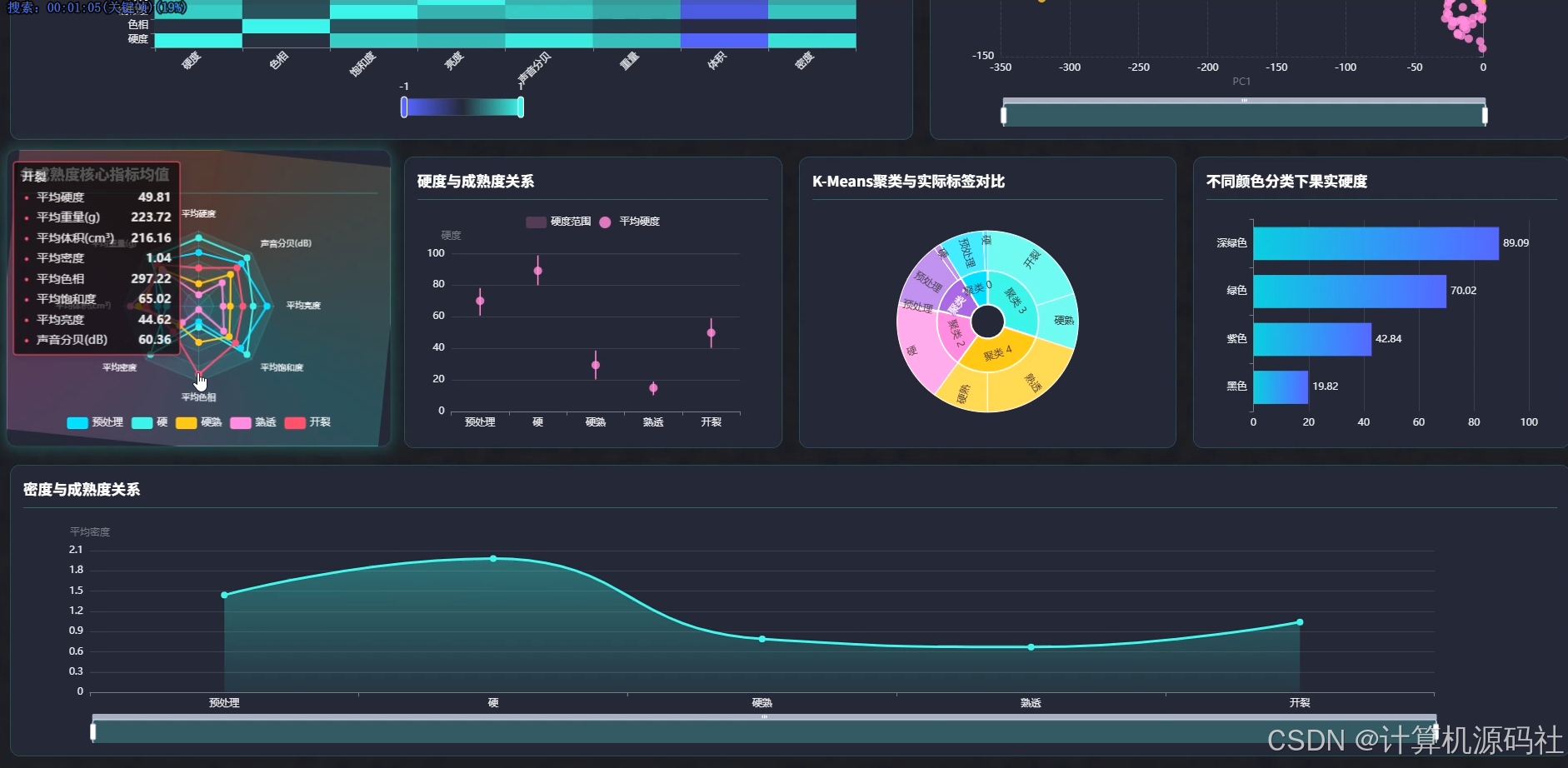Click left handle of heatmap color range slider
The height and width of the screenshot is (768, 1568).
(x=404, y=107)
